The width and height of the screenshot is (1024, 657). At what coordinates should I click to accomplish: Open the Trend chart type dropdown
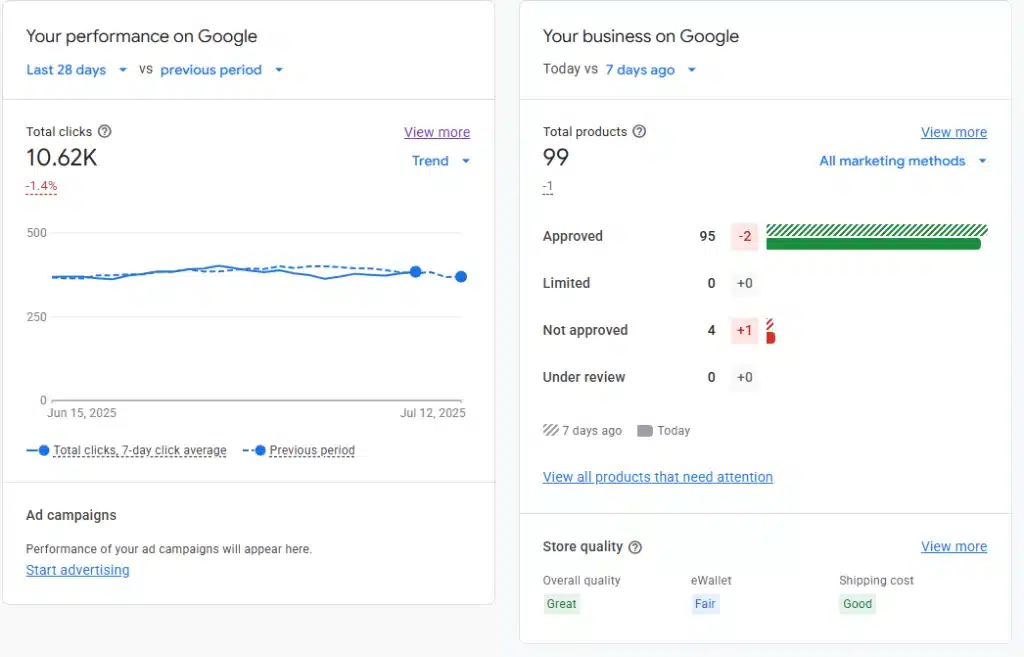441,161
